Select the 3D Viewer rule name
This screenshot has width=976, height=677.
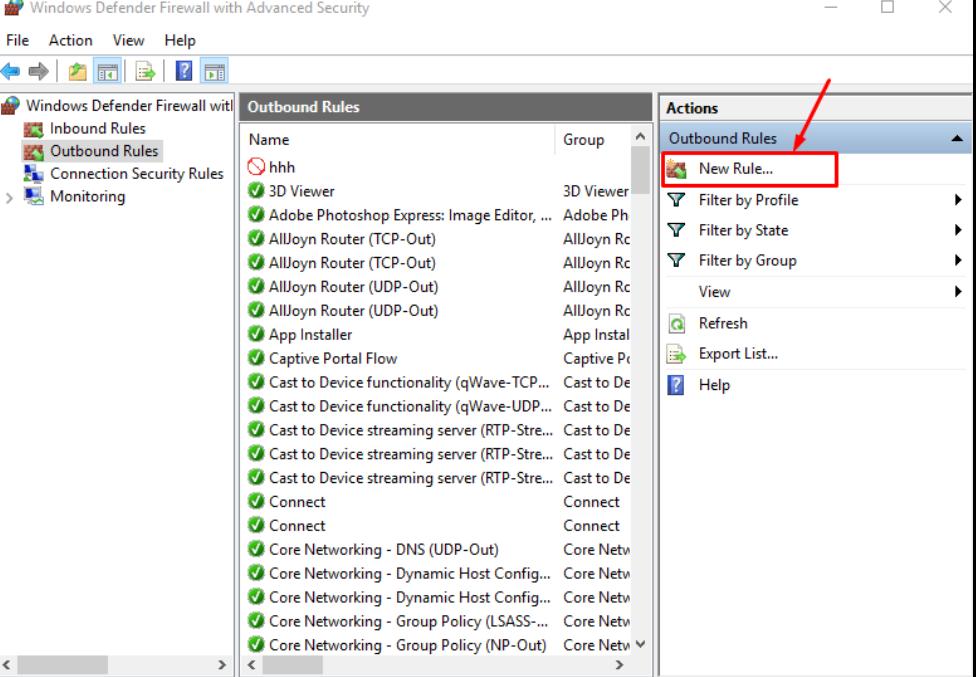pos(301,190)
